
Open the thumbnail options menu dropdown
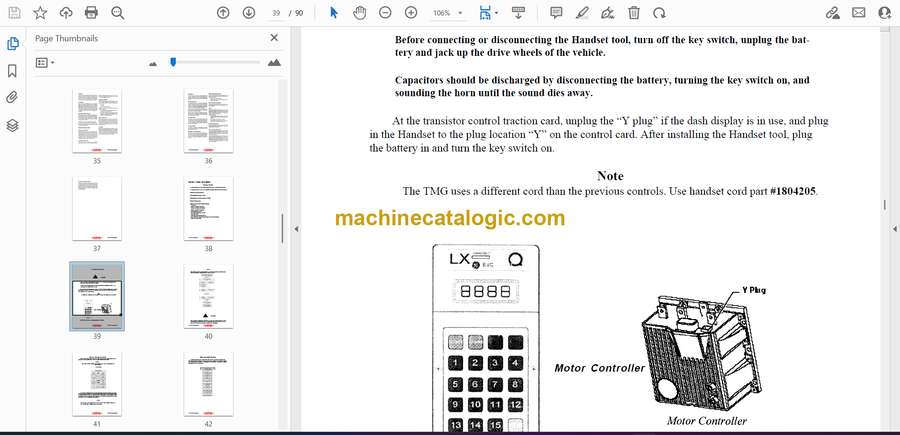click(45, 62)
